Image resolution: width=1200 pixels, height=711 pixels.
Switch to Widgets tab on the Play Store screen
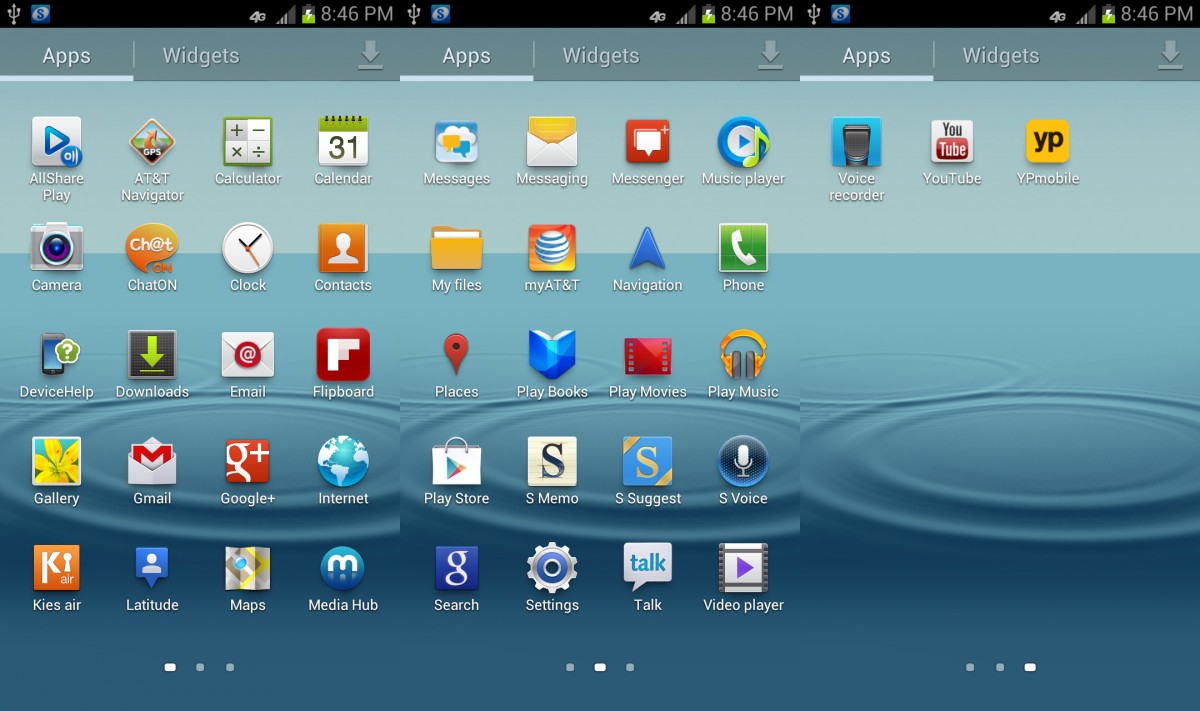pos(601,56)
